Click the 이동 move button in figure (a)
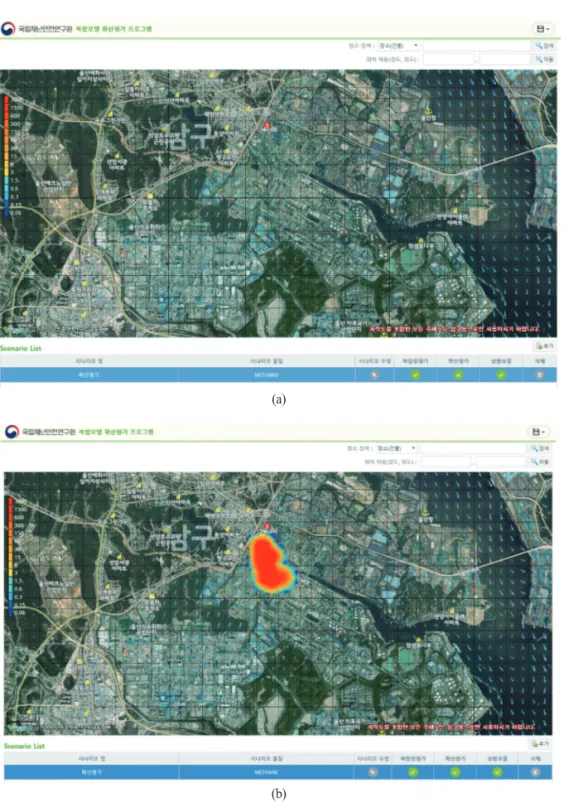The height and width of the screenshot is (807, 568). [x=544, y=59]
